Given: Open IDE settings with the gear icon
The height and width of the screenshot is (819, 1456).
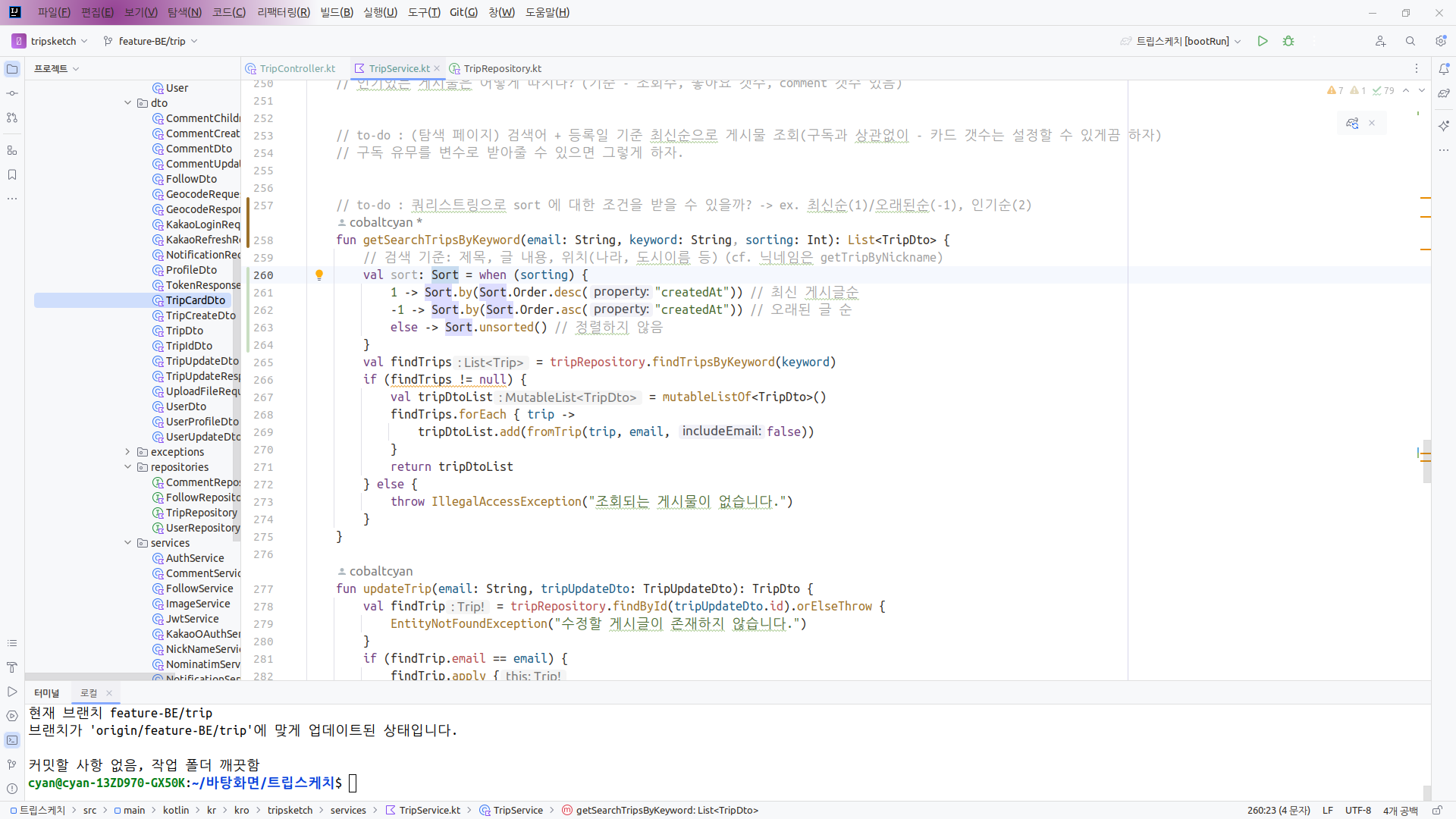Looking at the screenshot, I should [x=1441, y=41].
